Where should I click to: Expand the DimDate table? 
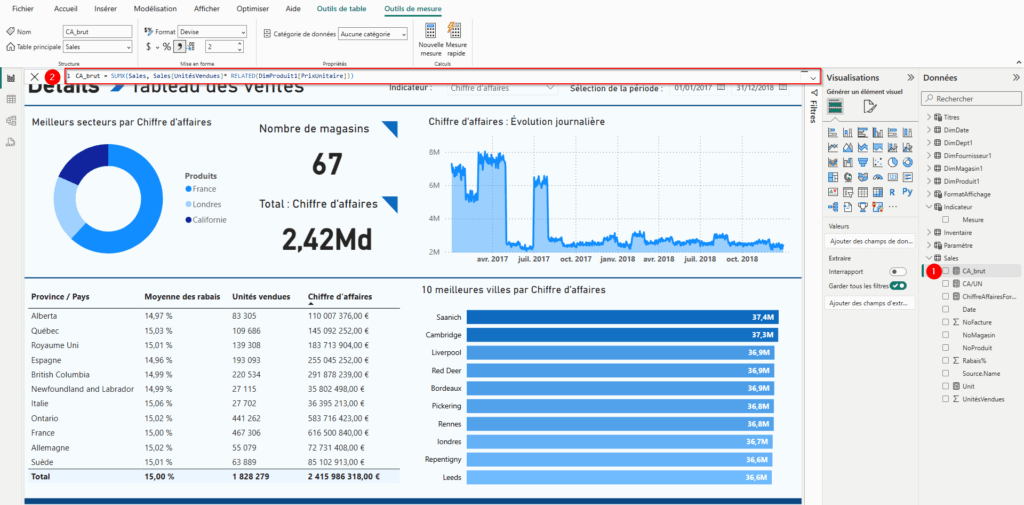click(x=929, y=130)
